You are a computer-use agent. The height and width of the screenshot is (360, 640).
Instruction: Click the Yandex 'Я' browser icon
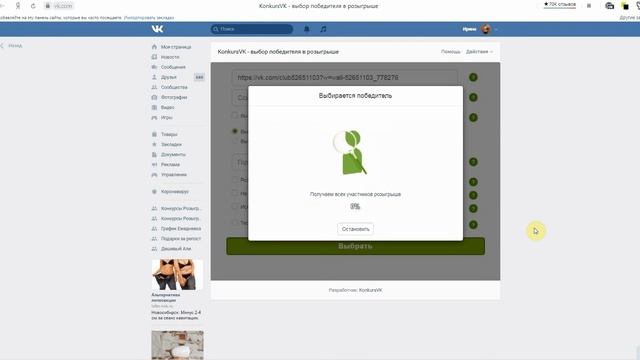click(18, 6)
